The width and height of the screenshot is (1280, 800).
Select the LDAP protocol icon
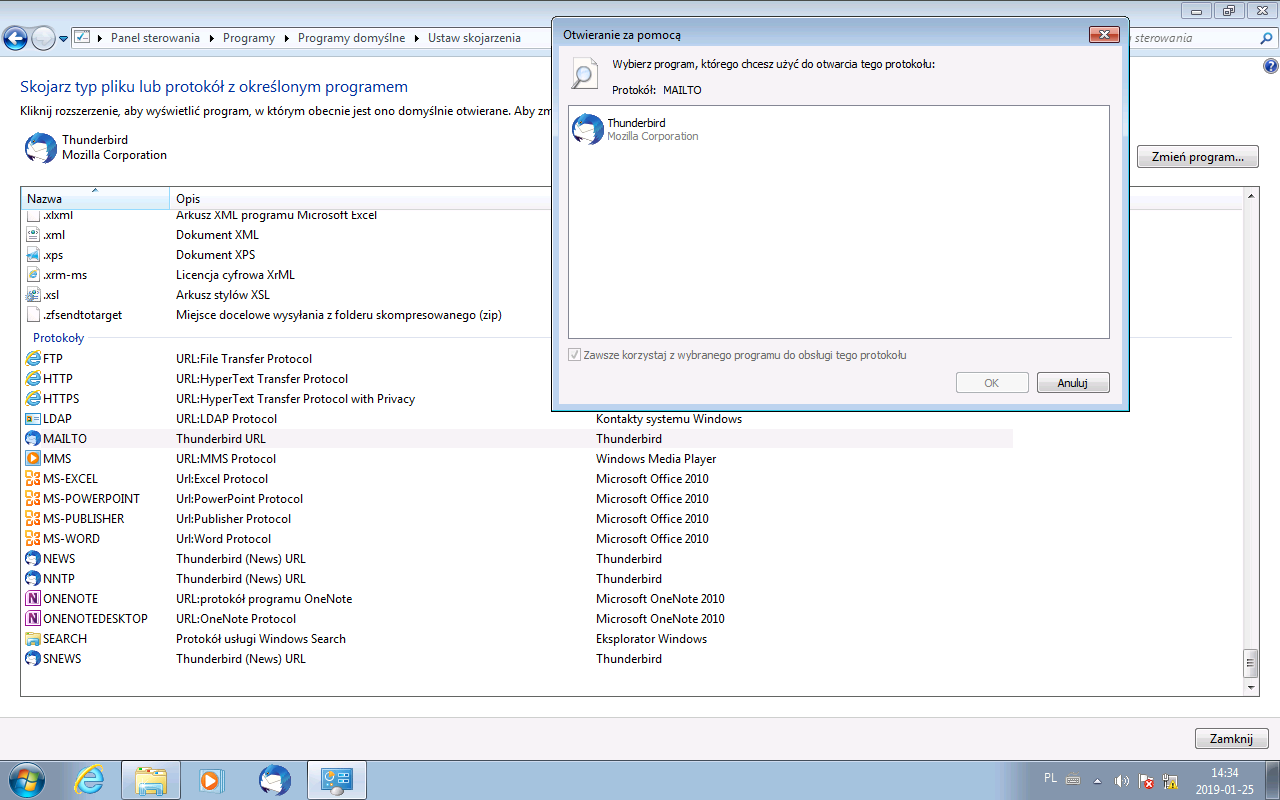coord(33,419)
